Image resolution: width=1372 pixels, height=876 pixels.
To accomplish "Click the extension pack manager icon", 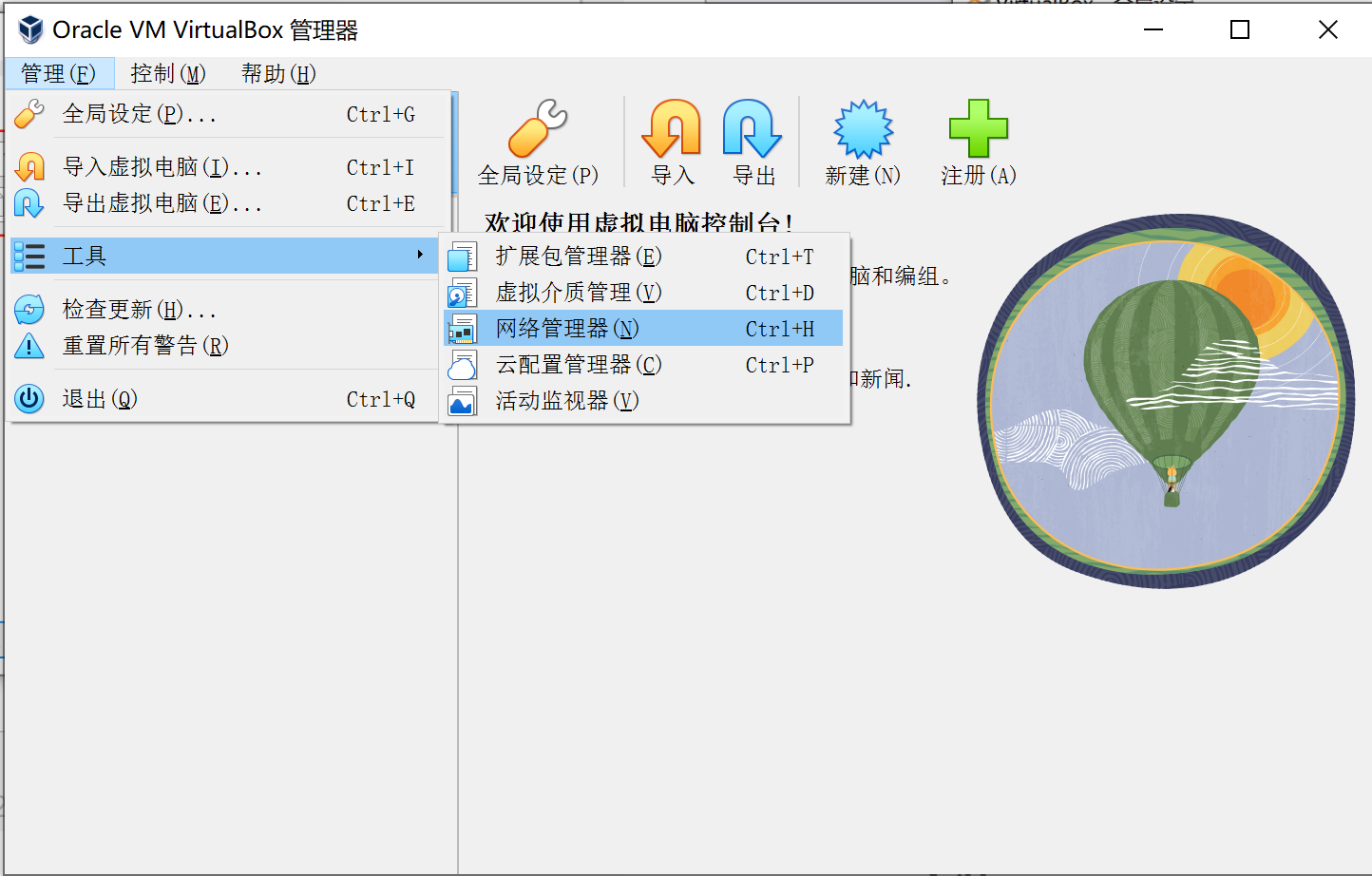I will tap(463, 257).
